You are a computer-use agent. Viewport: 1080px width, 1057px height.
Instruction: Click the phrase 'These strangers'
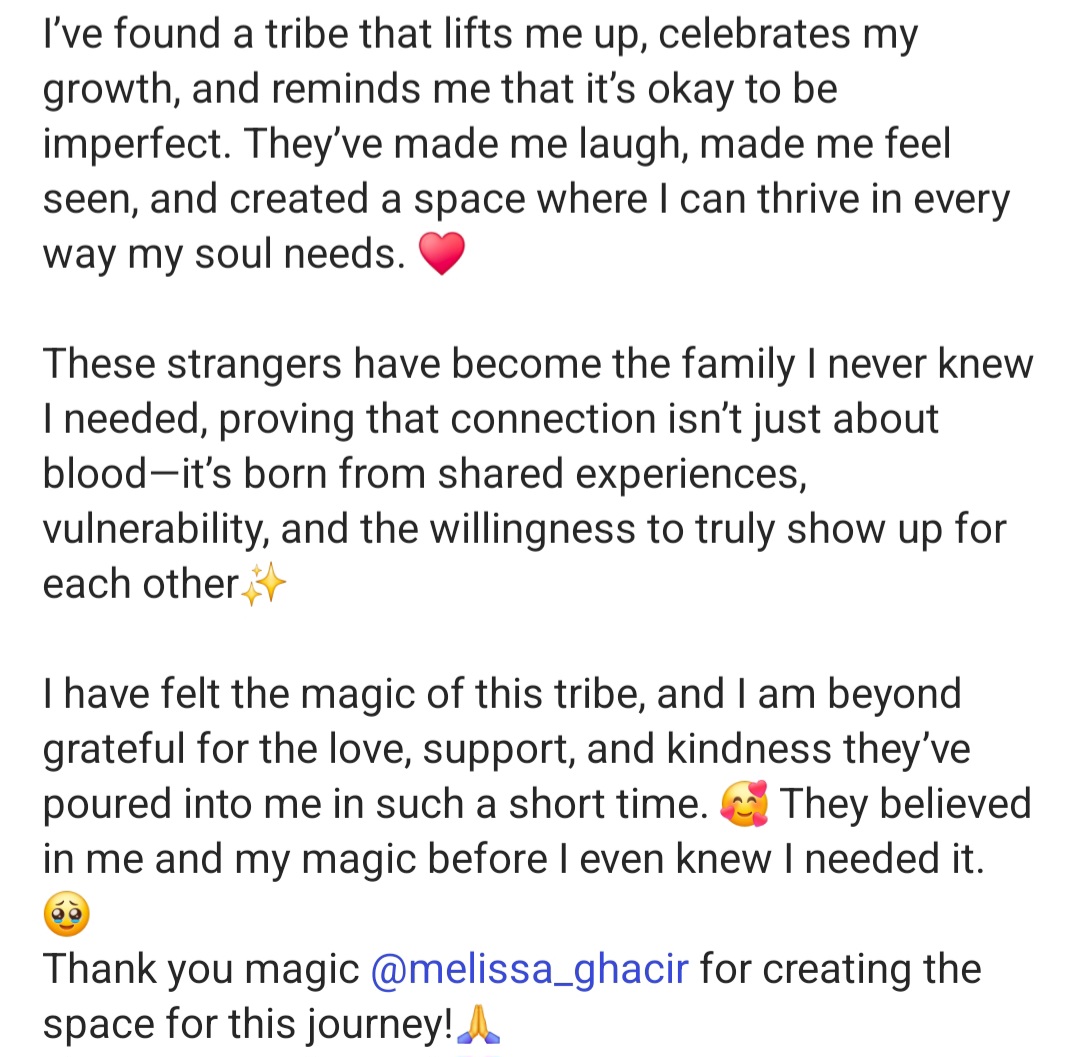pos(191,364)
